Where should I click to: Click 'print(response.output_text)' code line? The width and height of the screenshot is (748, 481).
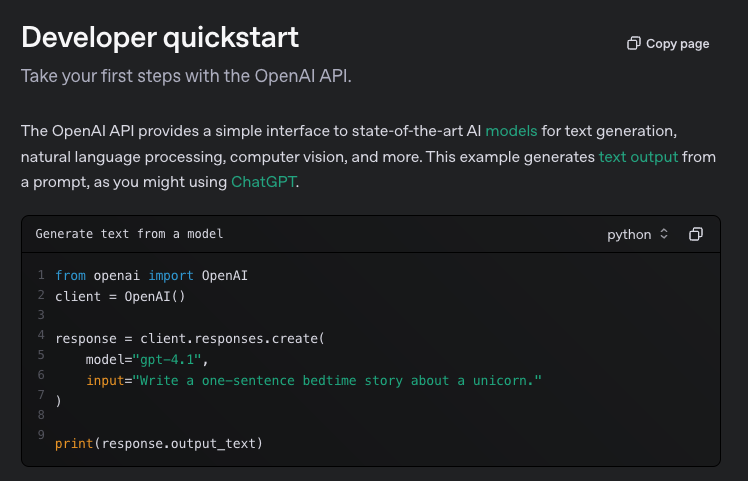(x=159, y=443)
